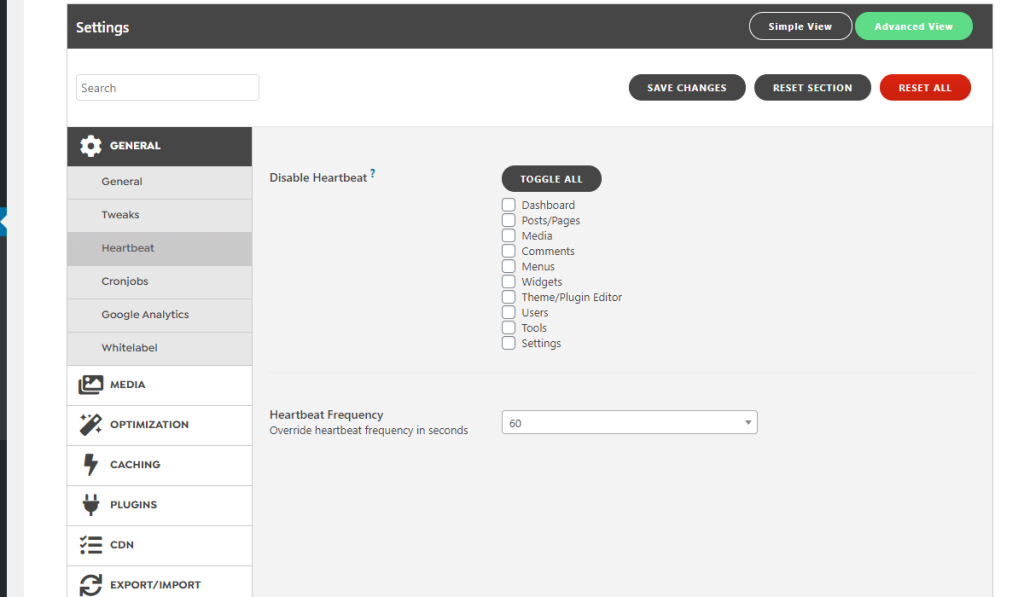Tick the Media heartbeat checkbox

[x=509, y=235]
